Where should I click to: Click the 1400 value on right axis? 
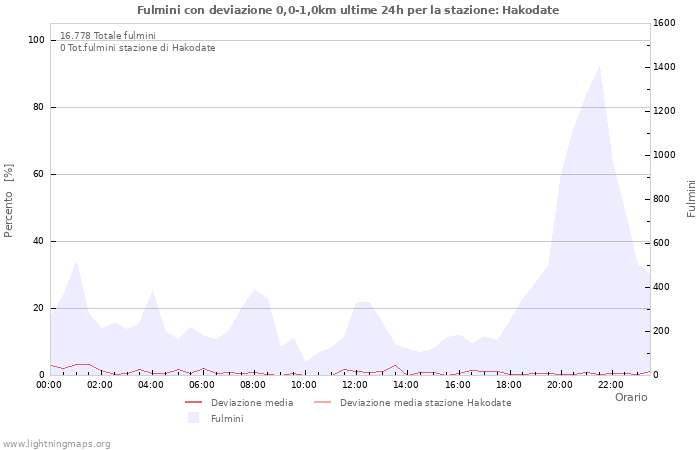point(664,67)
